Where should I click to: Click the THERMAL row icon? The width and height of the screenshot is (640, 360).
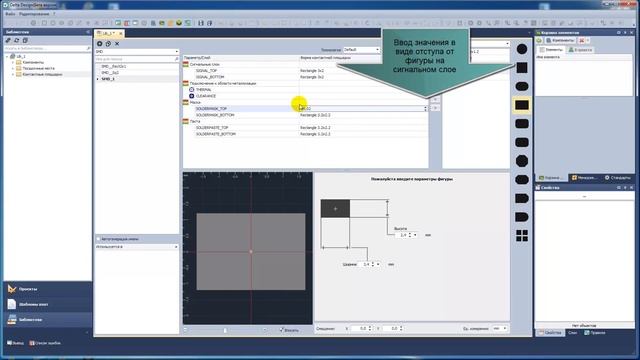191,89
